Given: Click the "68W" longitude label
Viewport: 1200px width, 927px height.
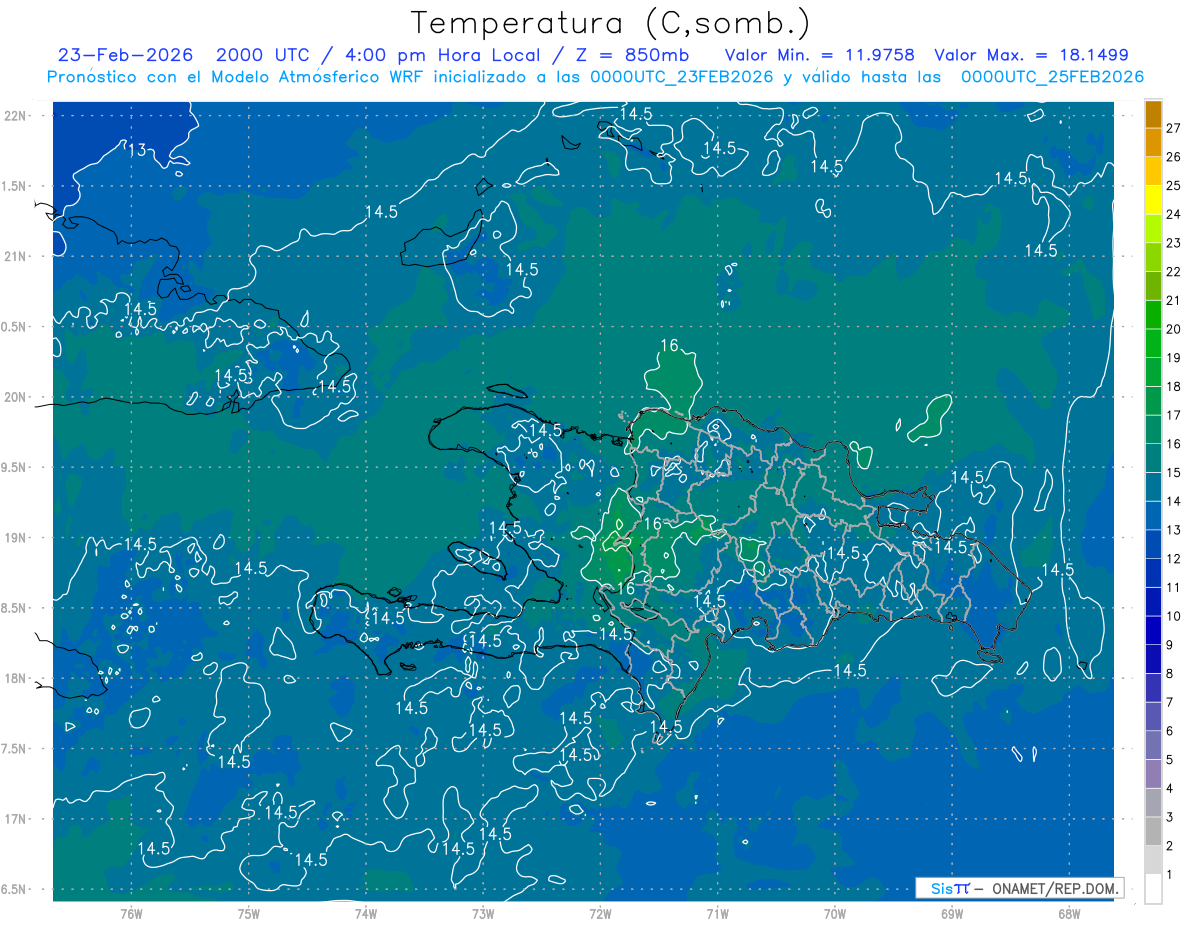Looking at the screenshot, I should [1068, 913].
